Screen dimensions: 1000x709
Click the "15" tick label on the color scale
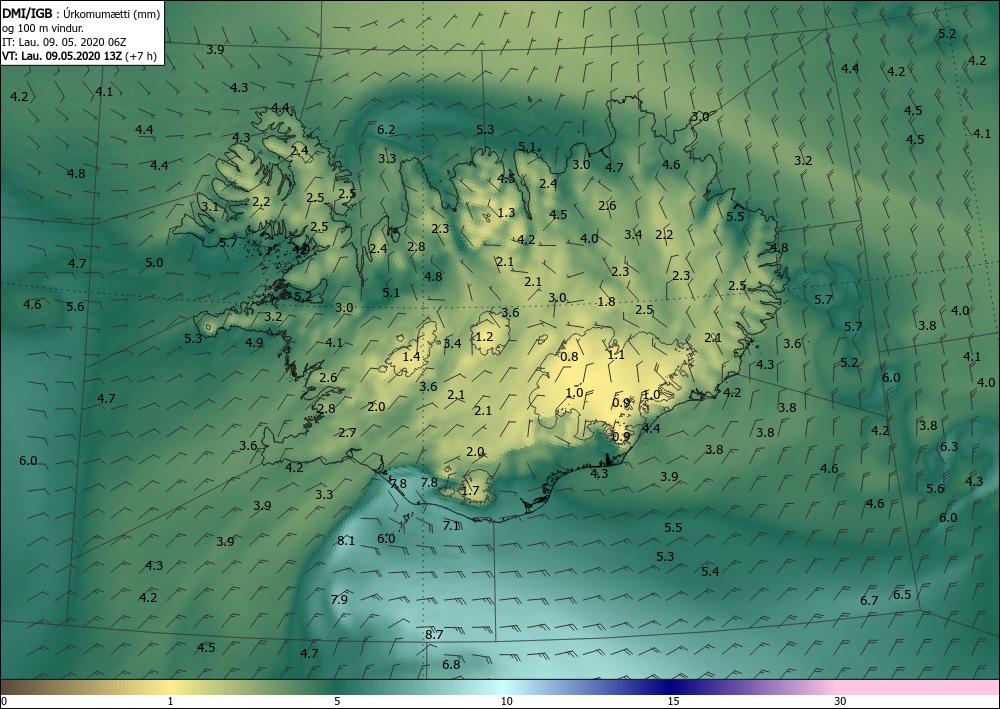[x=673, y=701]
